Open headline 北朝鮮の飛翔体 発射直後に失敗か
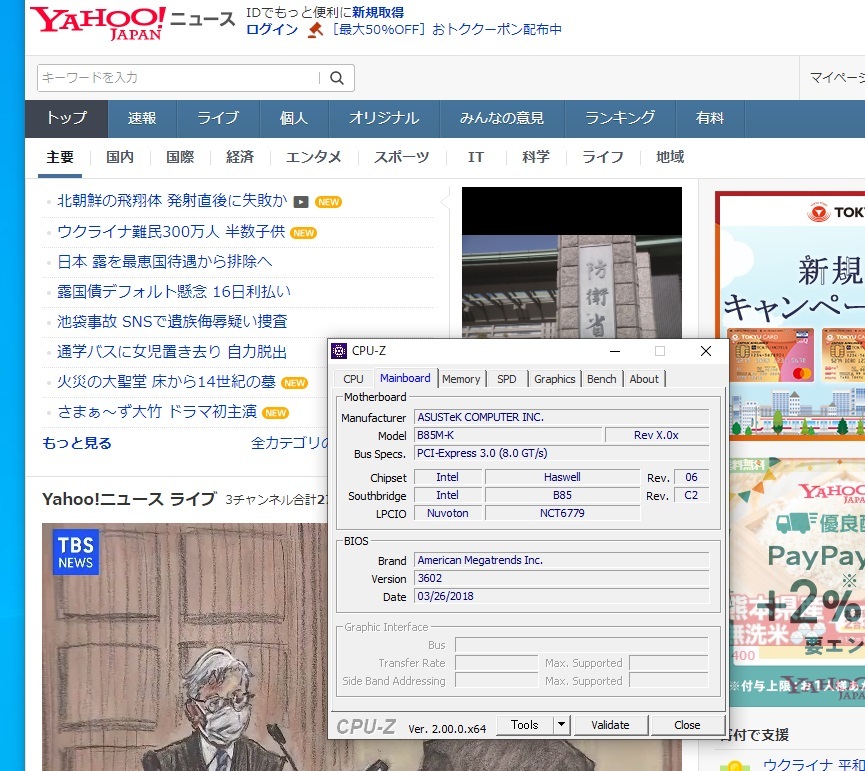 (x=172, y=201)
